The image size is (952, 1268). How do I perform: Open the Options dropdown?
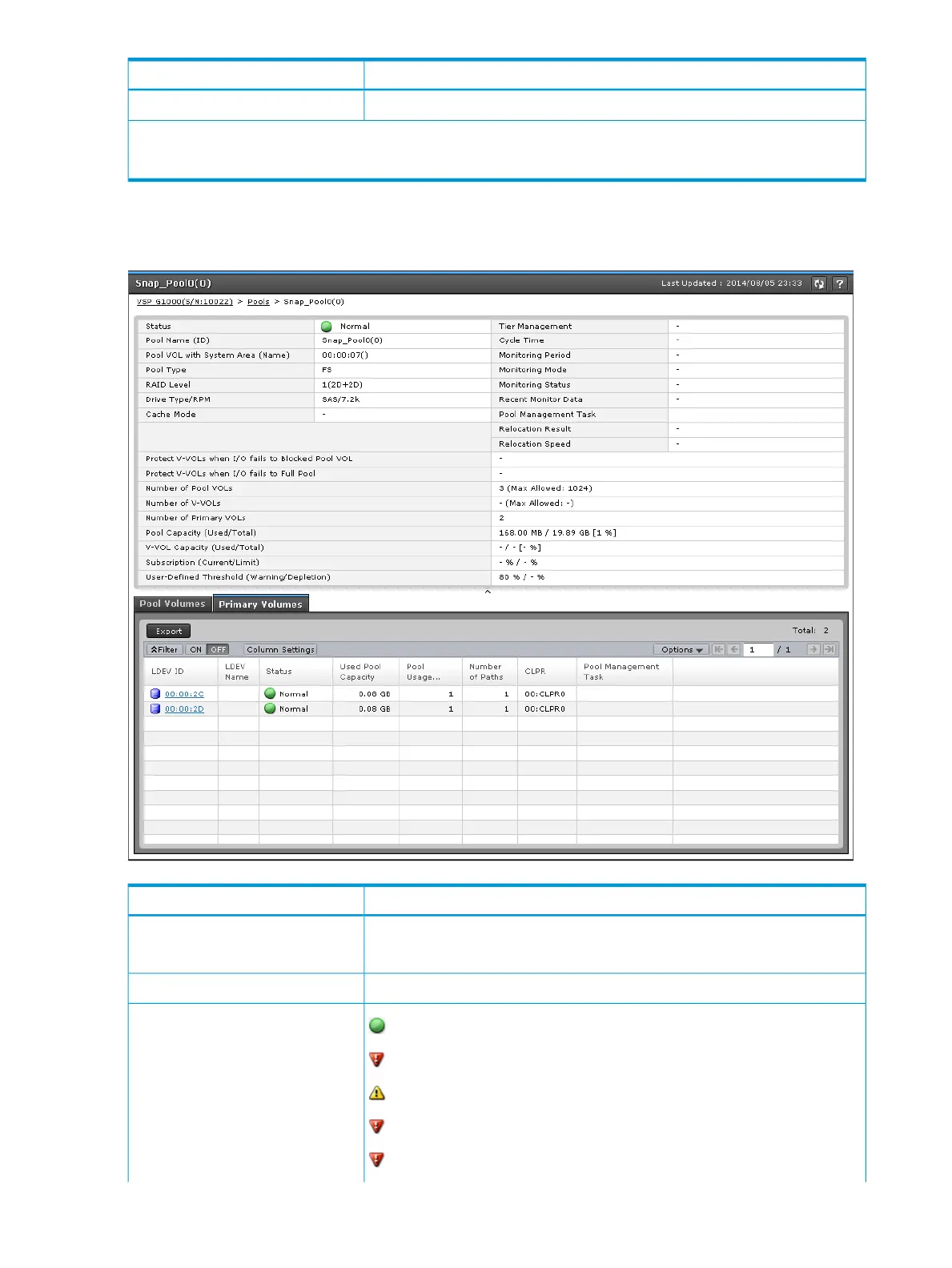point(681,649)
